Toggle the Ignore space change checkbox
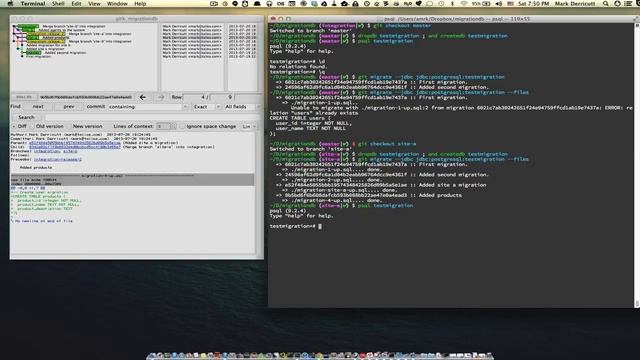Screen dimensions: 640x360 pyautogui.click(x=182, y=126)
